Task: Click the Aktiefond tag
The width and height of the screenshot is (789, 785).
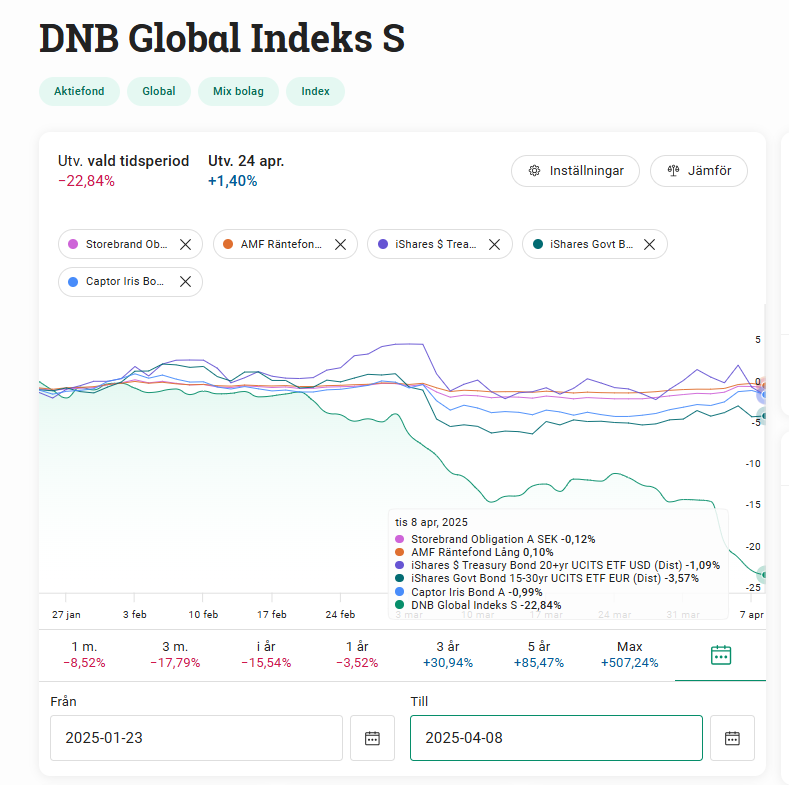Action: [80, 91]
